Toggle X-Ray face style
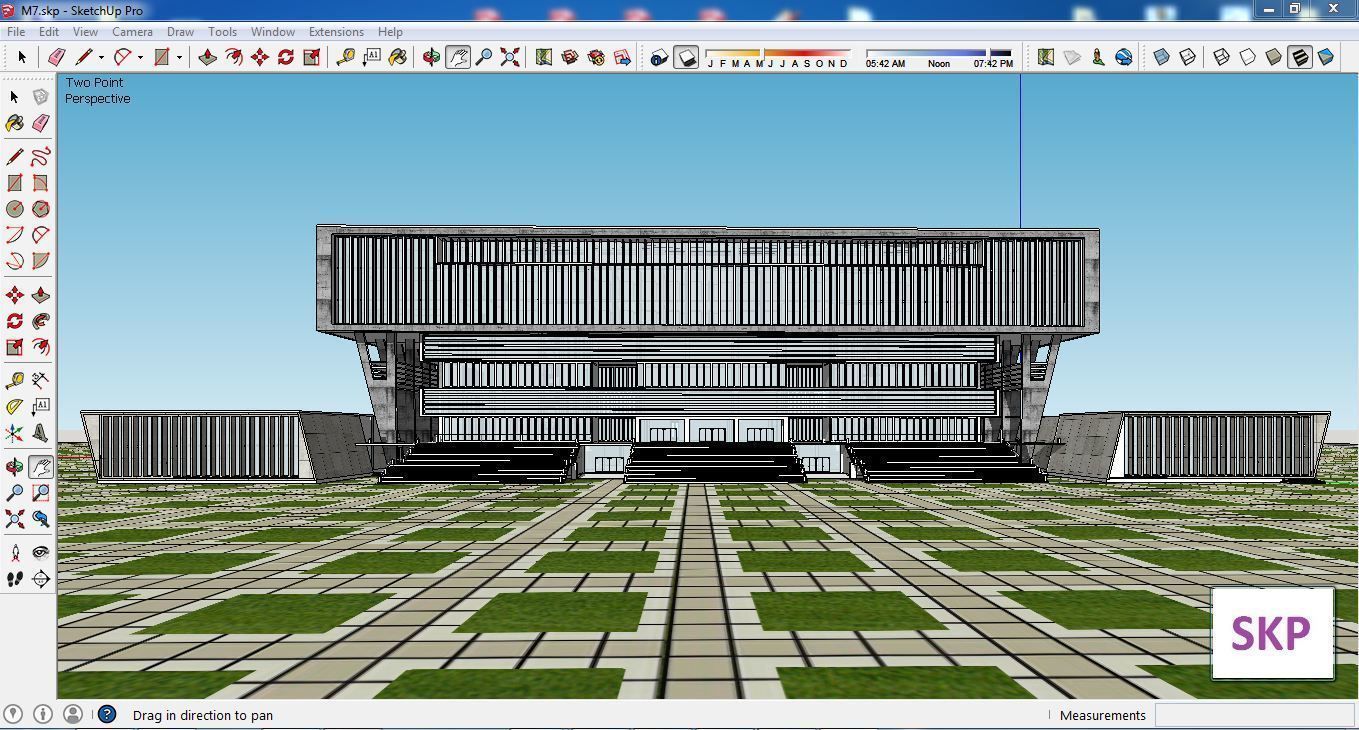The image size is (1359, 730). click(1162, 57)
